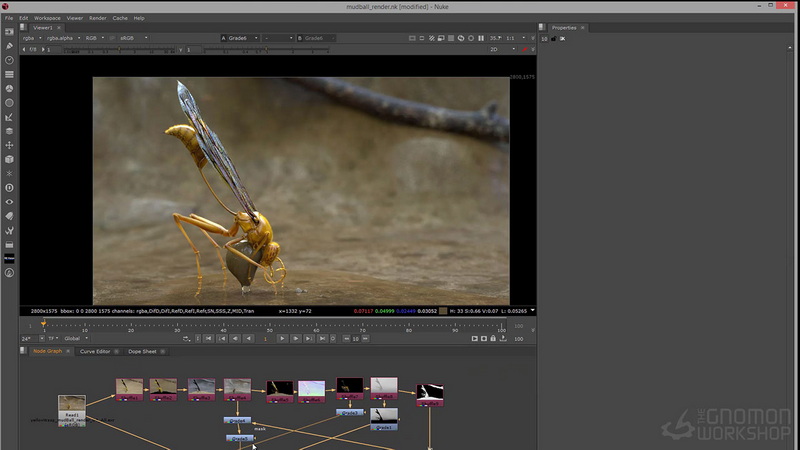The width and height of the screenshot is (800, 450).
Task: Open the Image nodes toolbar icon
Action: click(x=9, y=32)
